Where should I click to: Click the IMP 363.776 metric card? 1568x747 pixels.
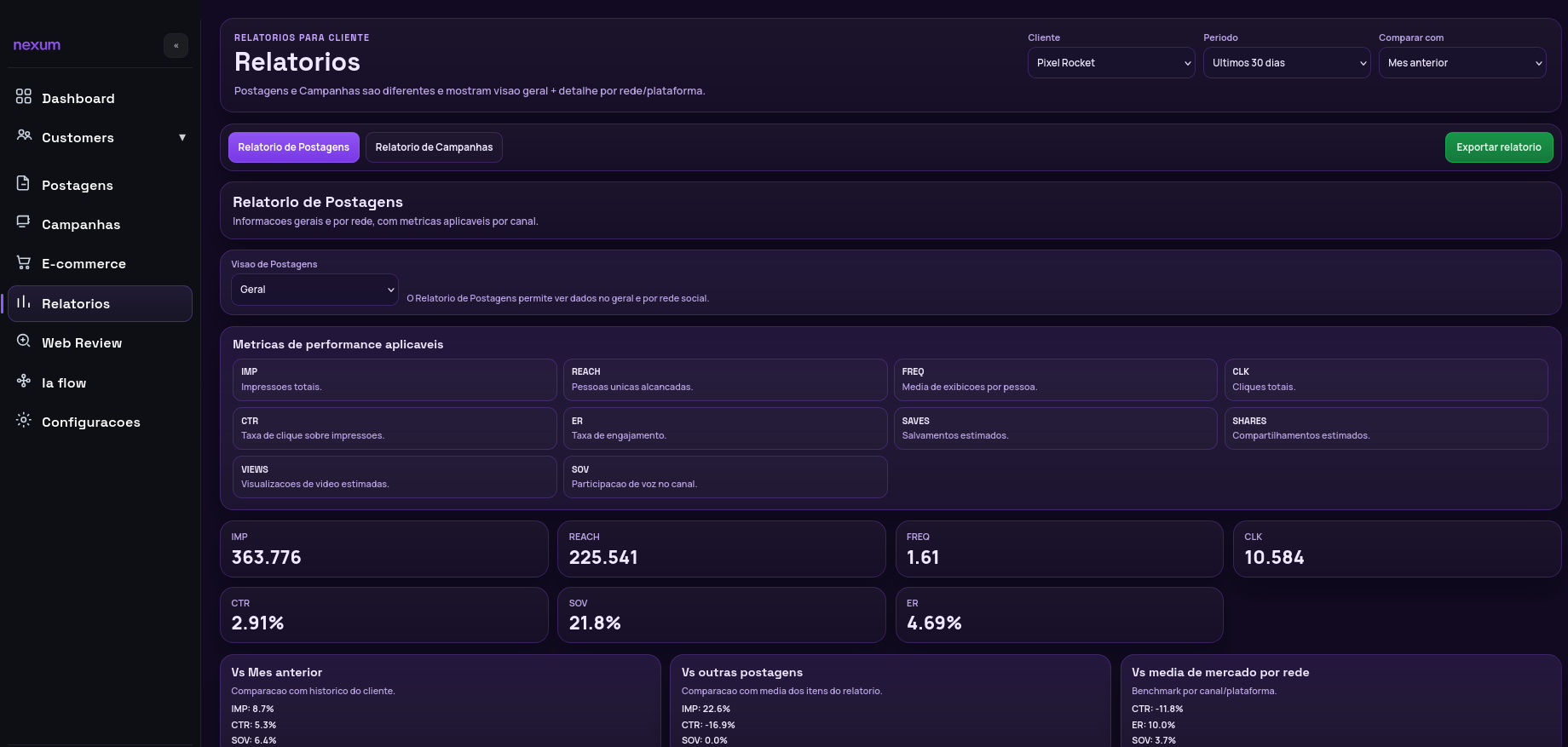pyautogui.click(x=383, y=549)
